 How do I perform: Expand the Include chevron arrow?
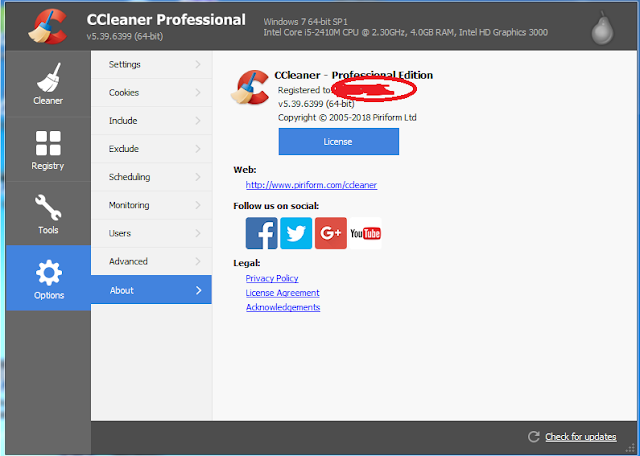[x=198, y=120]
